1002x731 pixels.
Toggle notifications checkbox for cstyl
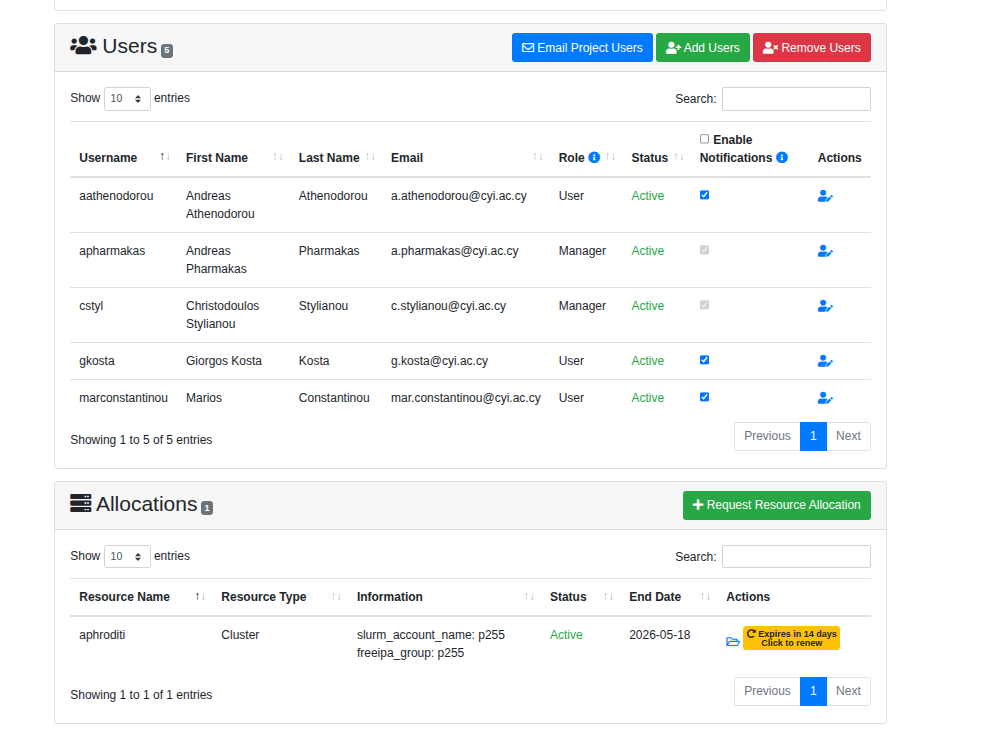click(x=704, y=305)
